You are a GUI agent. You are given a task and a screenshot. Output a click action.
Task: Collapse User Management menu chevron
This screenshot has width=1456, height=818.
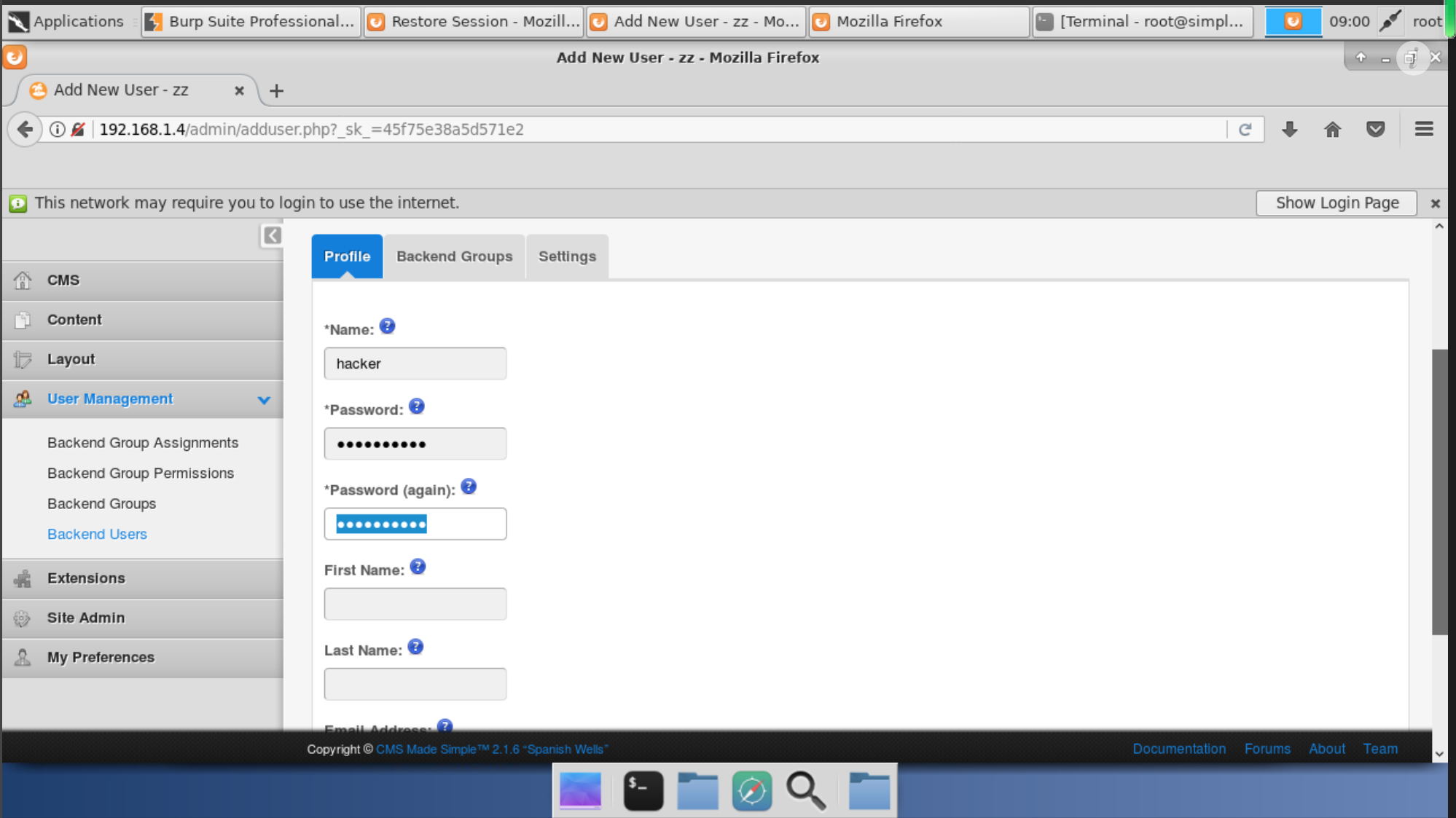click(264, 400)
